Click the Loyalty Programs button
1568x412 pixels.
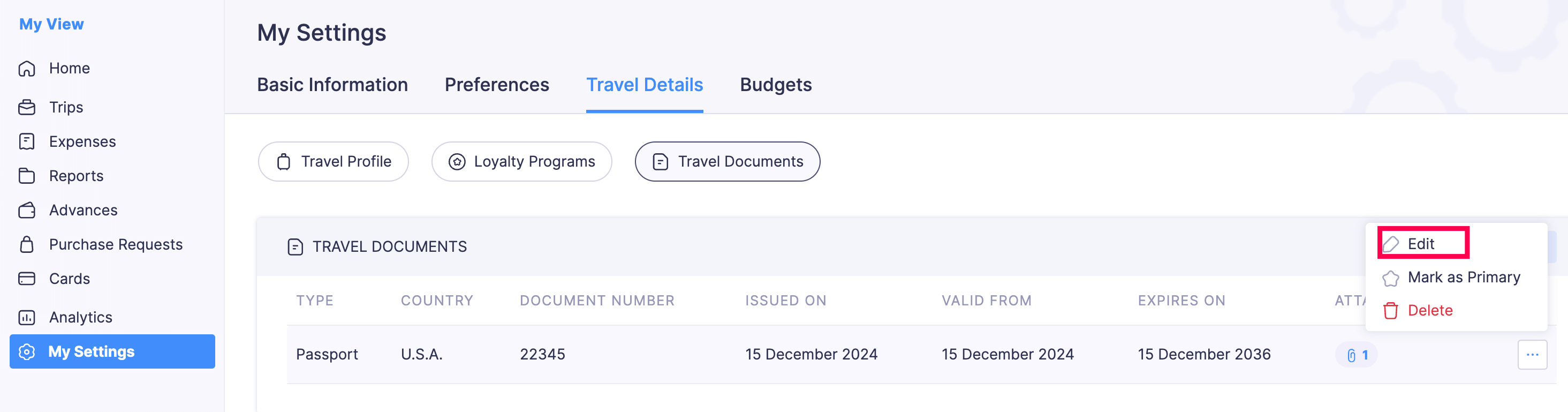pos(521,161)
